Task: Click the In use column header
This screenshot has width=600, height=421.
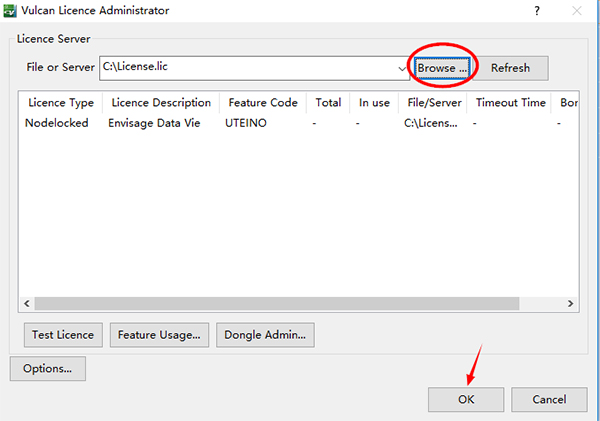Action: point(374,103)
